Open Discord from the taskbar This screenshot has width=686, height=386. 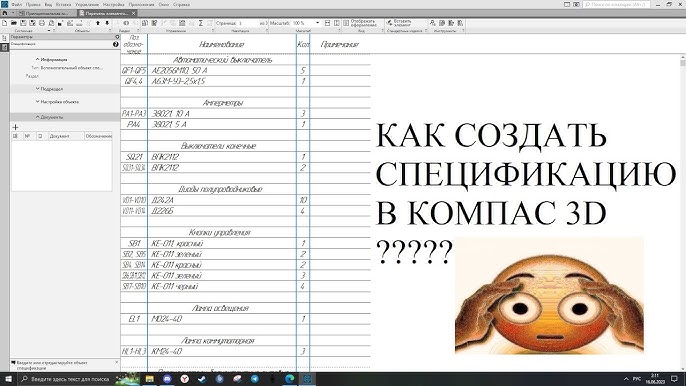pos(167,379)
